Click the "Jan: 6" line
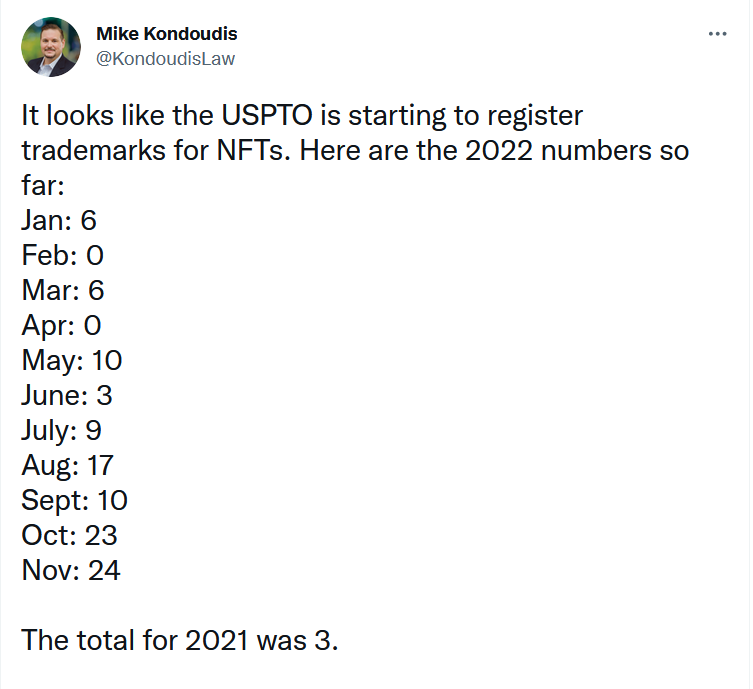 (x=59, y=221)
